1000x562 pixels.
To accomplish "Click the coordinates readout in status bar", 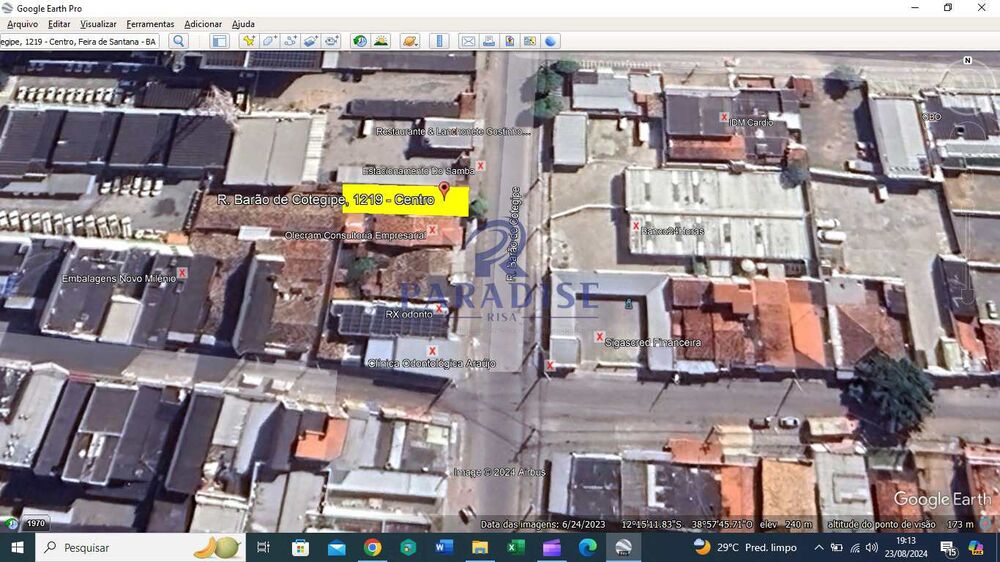I will tap(687, 524).
